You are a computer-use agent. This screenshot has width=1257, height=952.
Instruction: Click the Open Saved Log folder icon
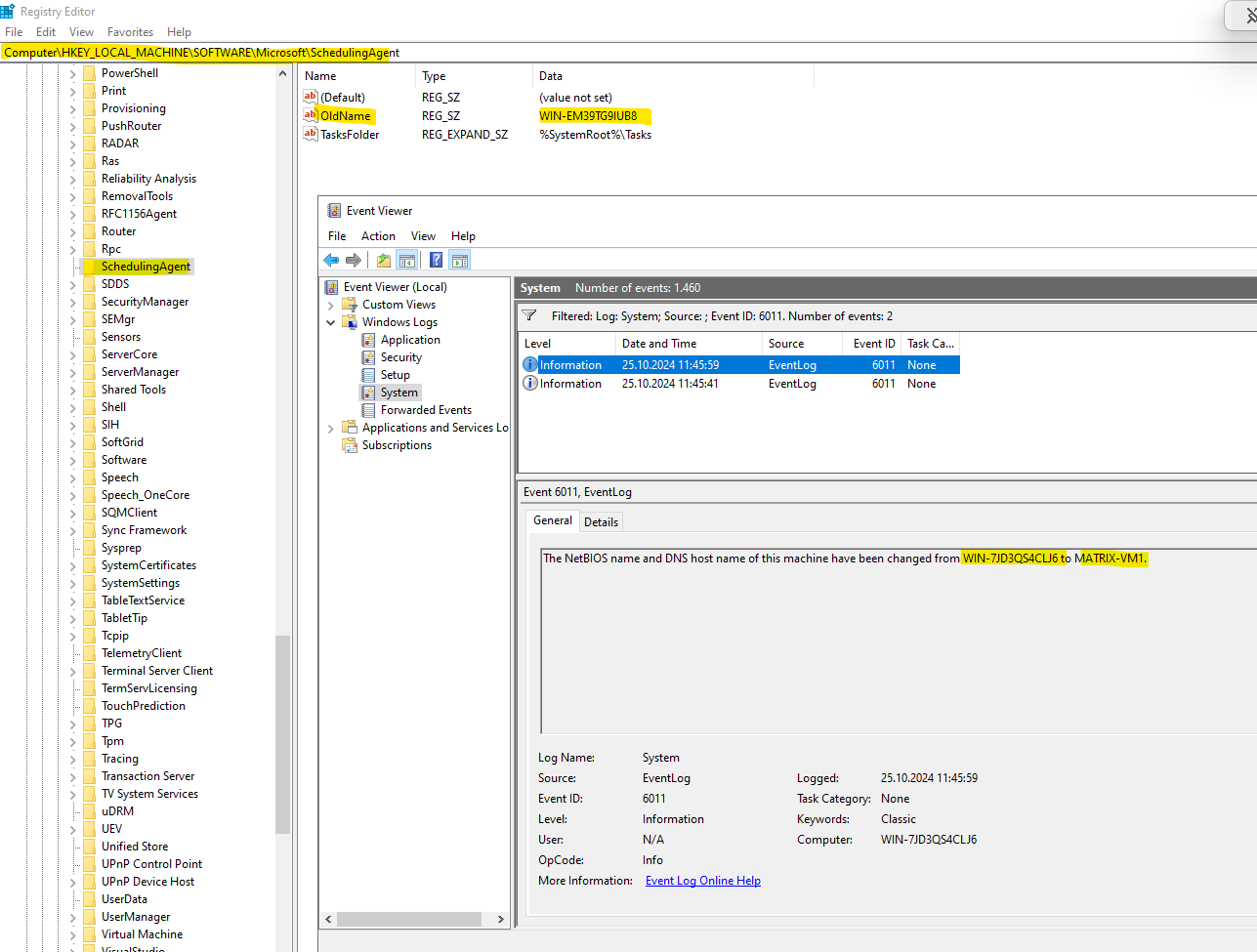click(383, 260)
